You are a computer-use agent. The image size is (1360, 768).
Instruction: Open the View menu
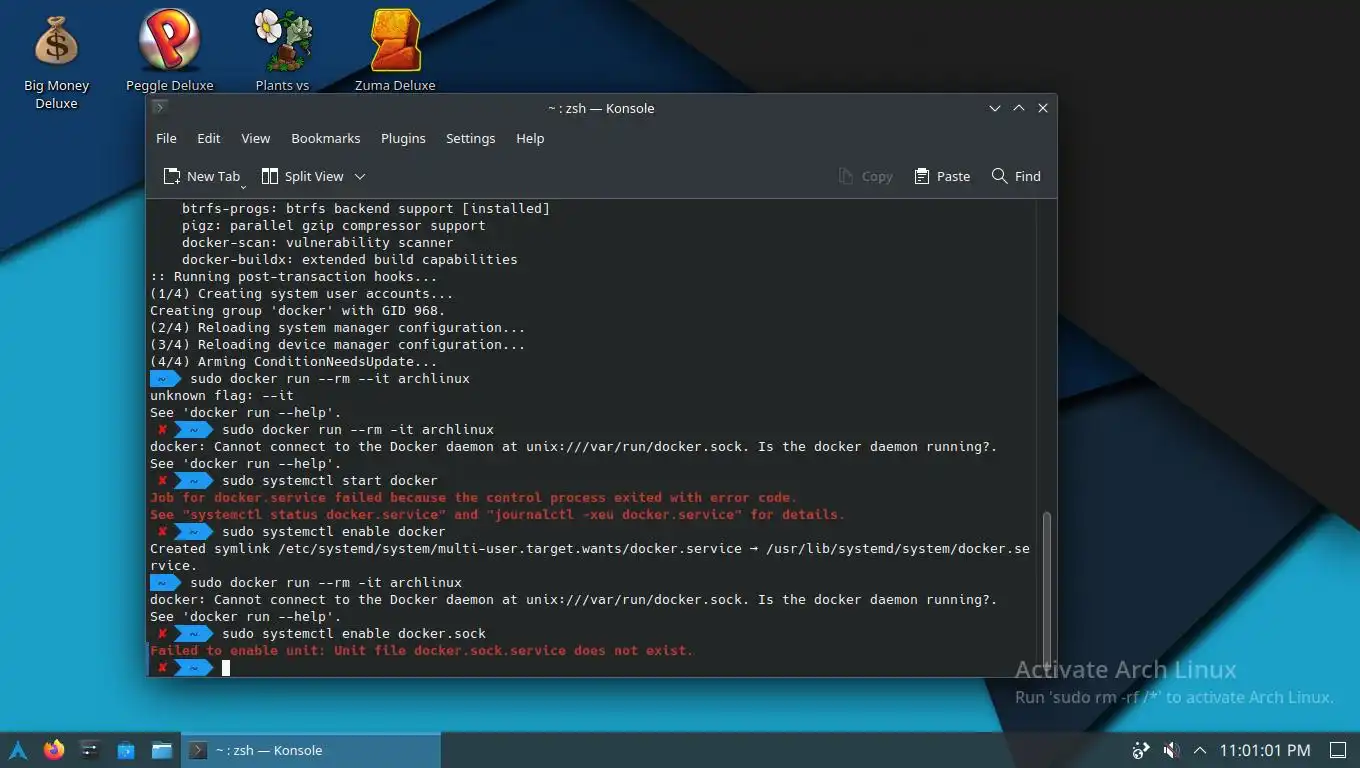click(x=255, y=138)
